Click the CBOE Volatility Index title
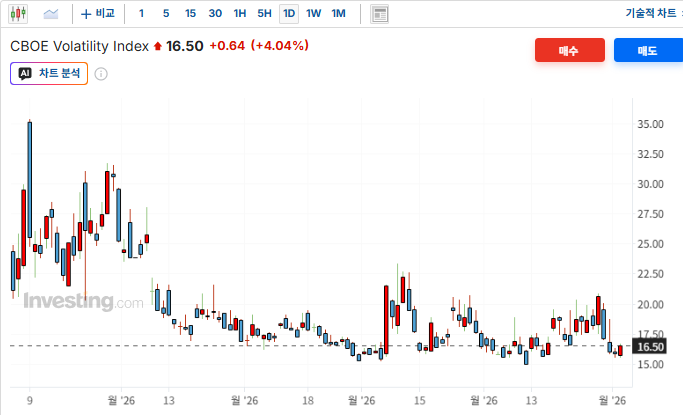Screen dimensions: 683x415 [79, 46]
